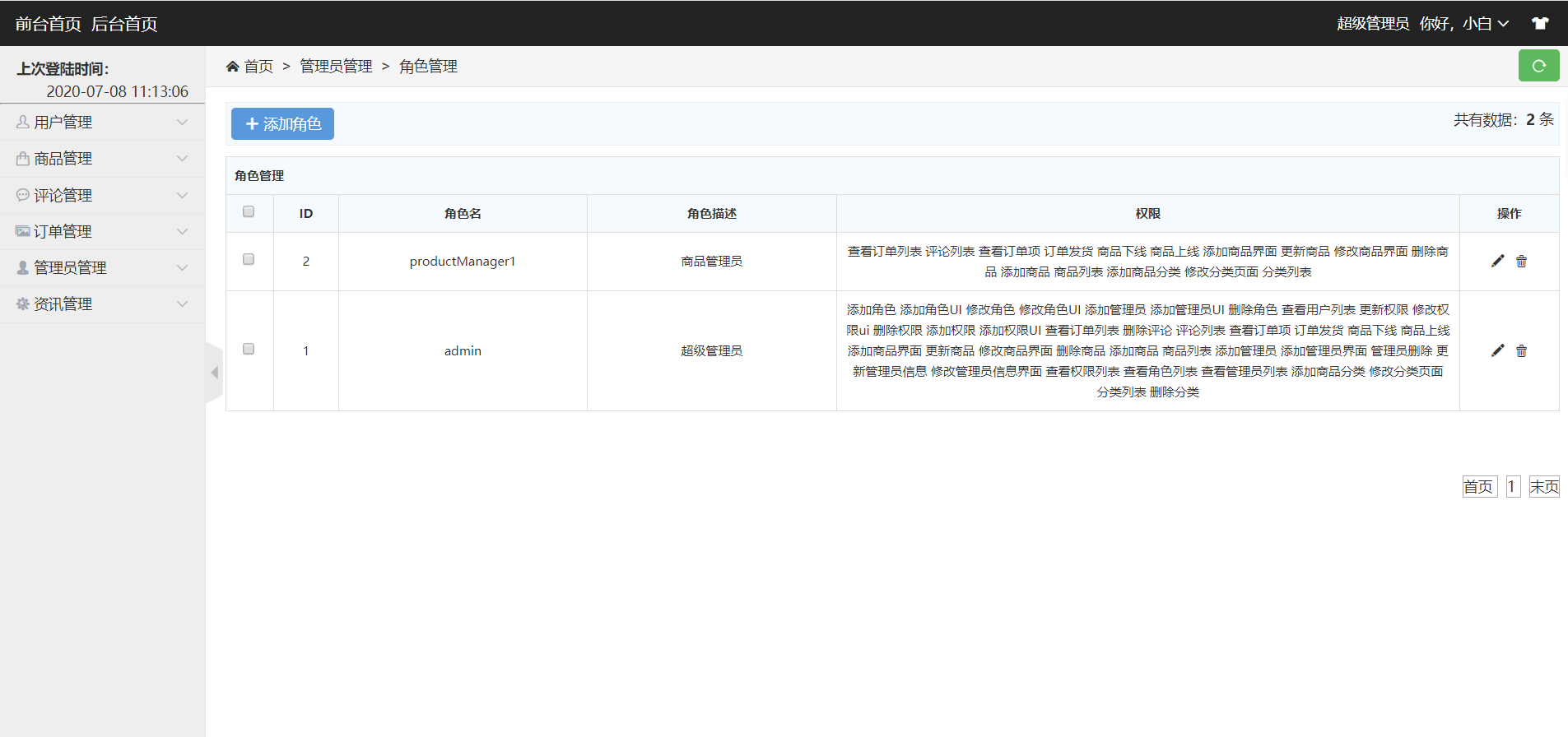Open the theme shirt icon in header
1568x737 pixels.
pos(1540,23)
